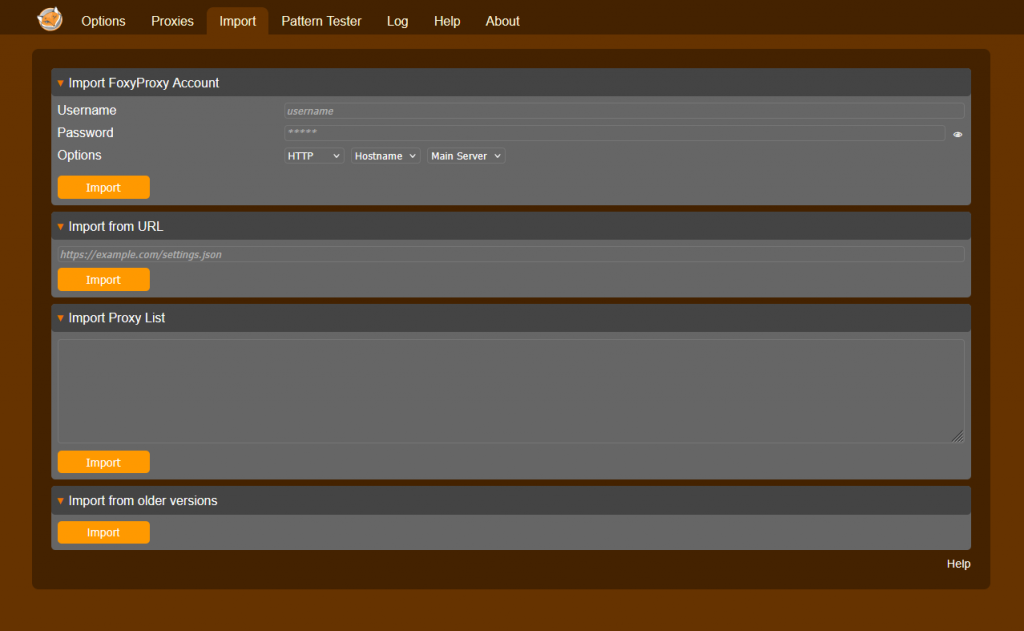Viewport: 1024px width, 631px height.
Task: Click the Options row label
Action: tap(80, 155)
